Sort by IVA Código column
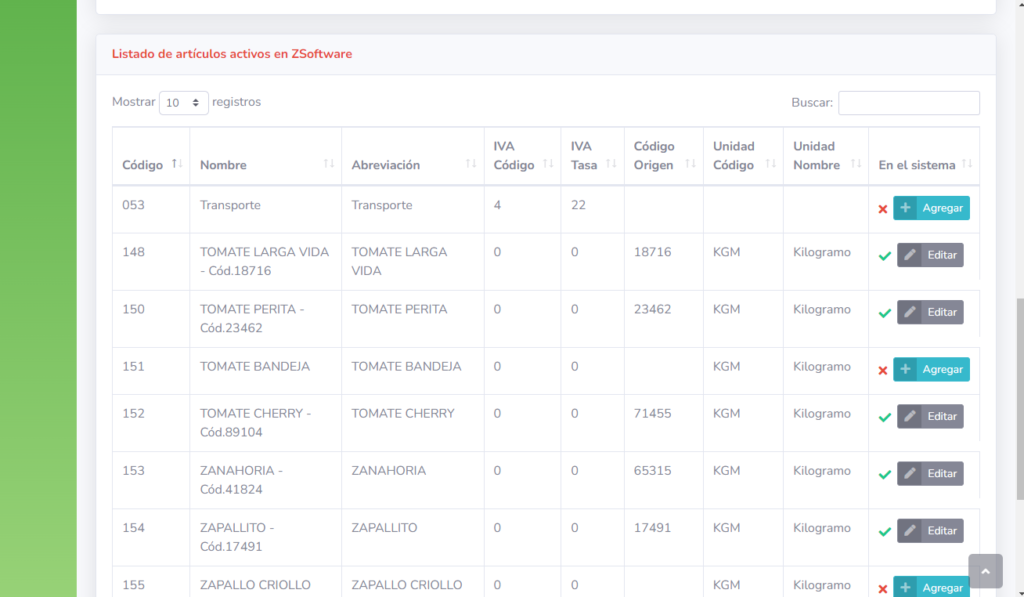 click(x=521, y=156)
